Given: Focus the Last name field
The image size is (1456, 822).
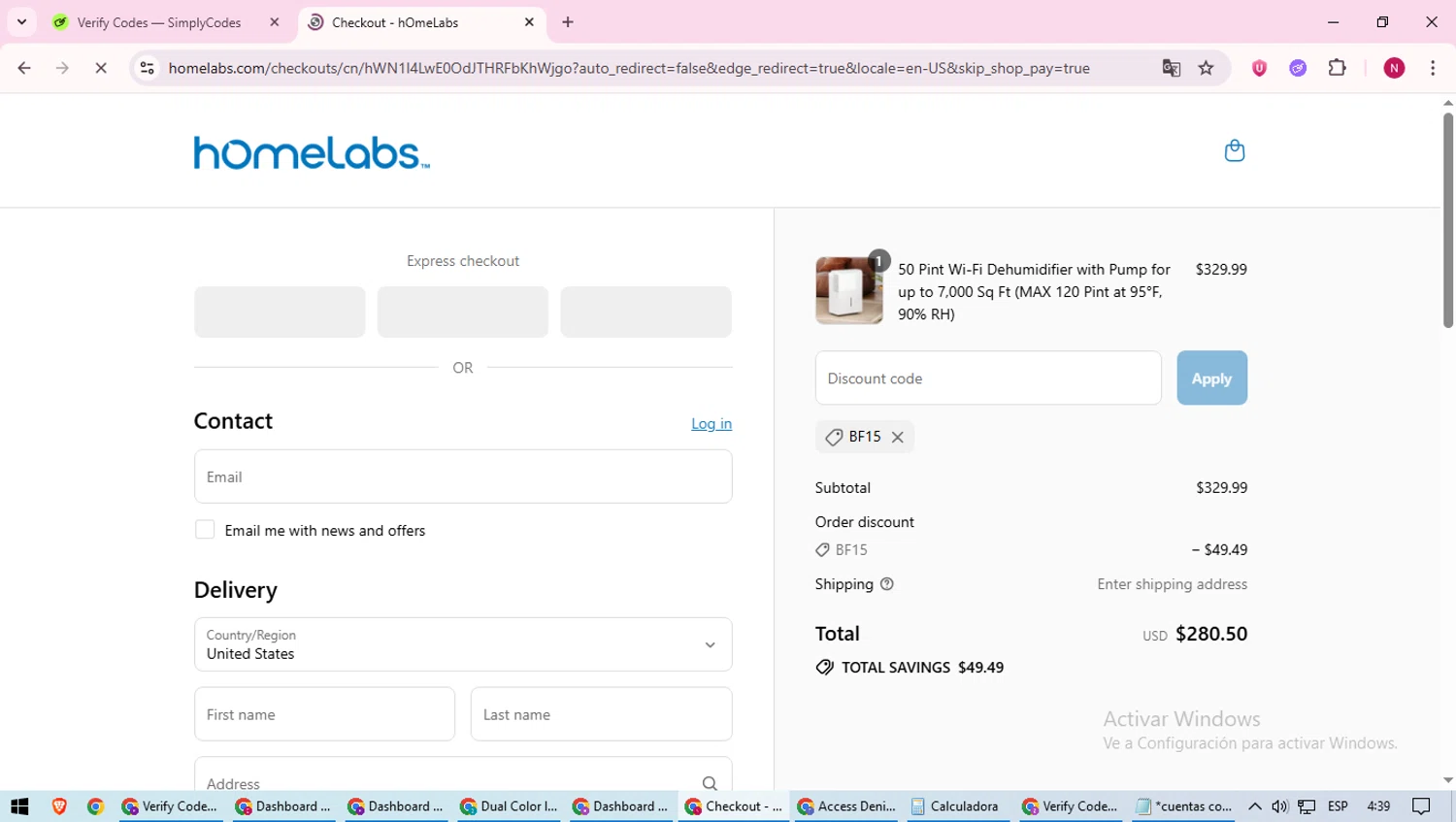Looking at the screenshot, I should (602, 714).
